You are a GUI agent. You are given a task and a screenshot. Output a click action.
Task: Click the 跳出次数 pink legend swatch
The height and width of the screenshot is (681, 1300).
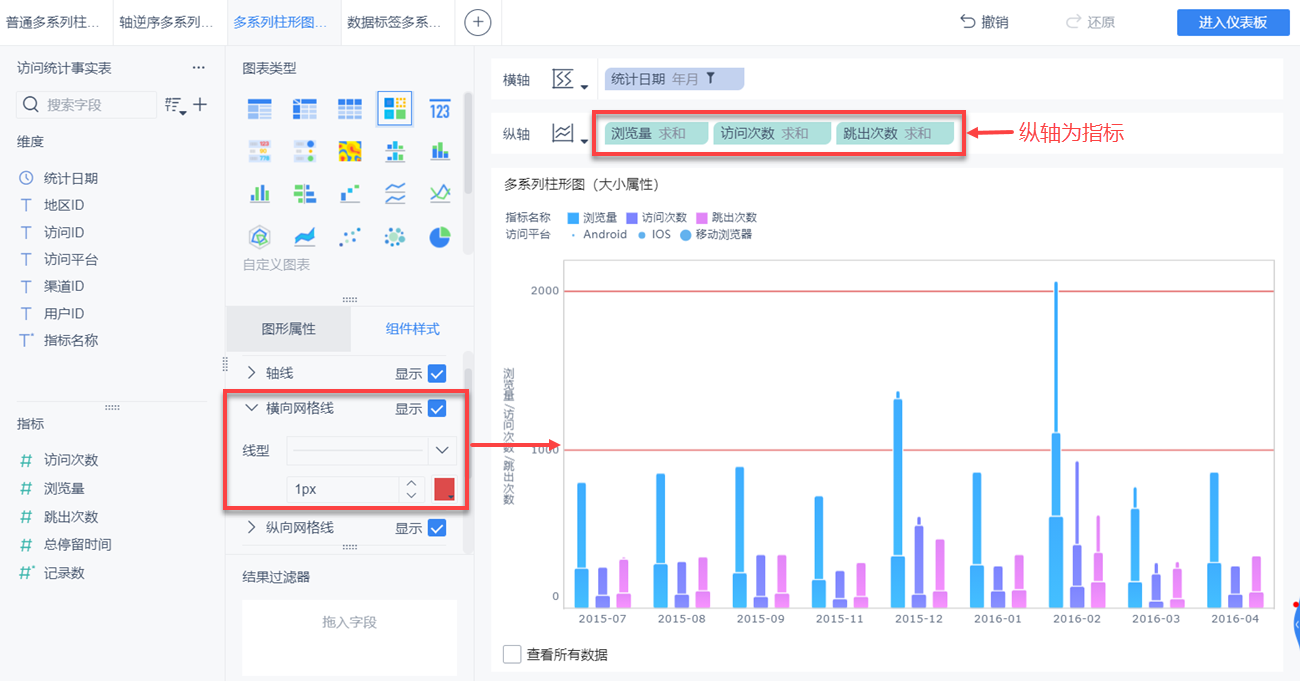(x=702, y=217)
